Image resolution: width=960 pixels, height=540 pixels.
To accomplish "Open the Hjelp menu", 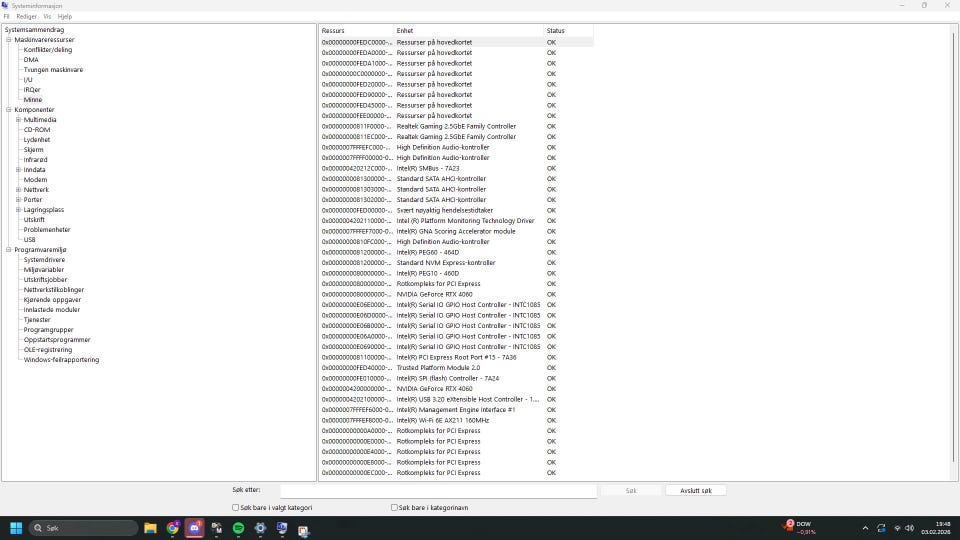I will (64, 17).
